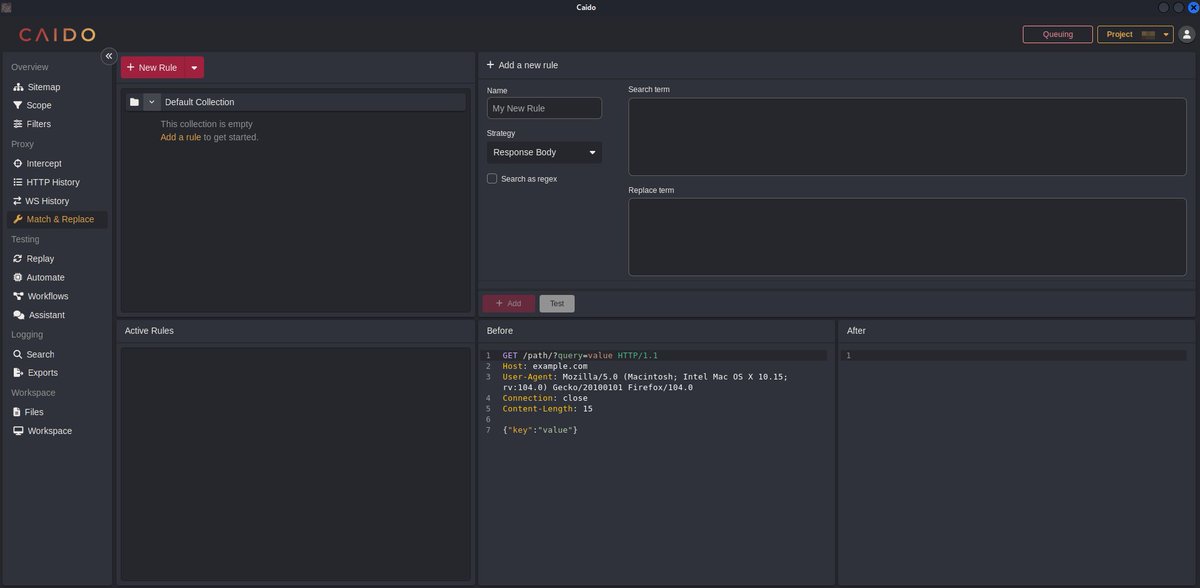Click the 'Connection: close' line in Before
The height and width of the screenshot is (588, 1200).
tap(545, 398)
